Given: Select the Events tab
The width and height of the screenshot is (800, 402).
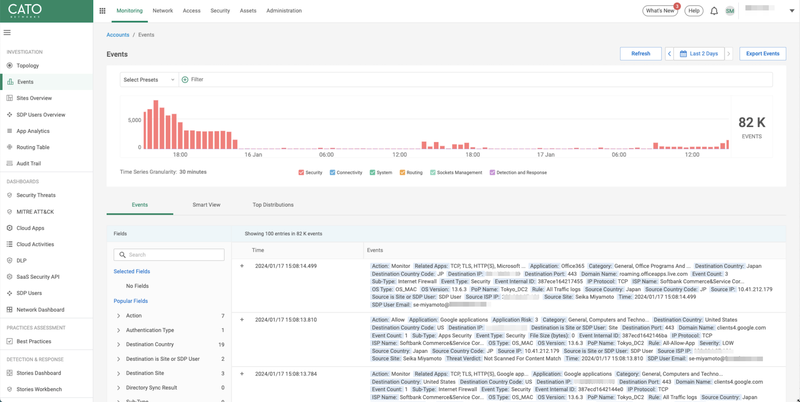Looking at the screenshot, I should pyautogui.click(x=140, y=205).
